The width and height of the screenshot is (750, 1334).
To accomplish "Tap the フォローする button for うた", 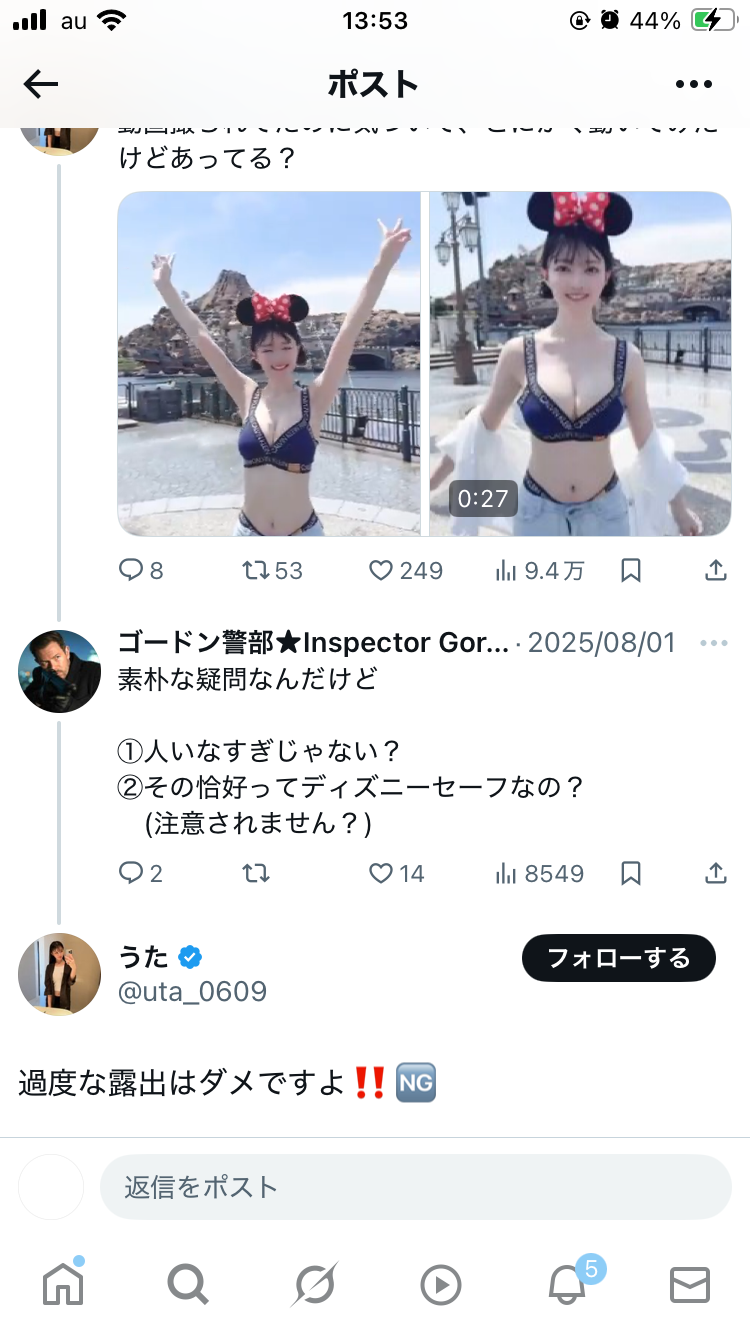I will click(618, 958).
